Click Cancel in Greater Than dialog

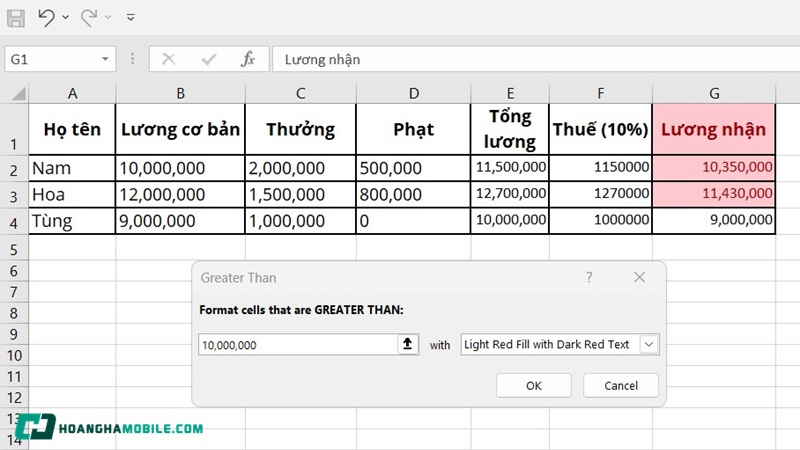[621, 386]
